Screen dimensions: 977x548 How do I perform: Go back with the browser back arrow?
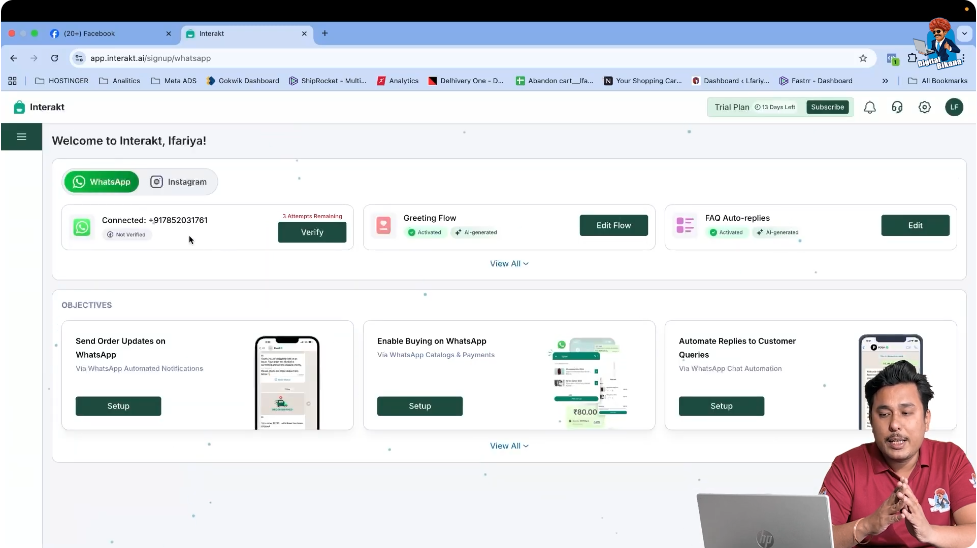tap(14, 58)
